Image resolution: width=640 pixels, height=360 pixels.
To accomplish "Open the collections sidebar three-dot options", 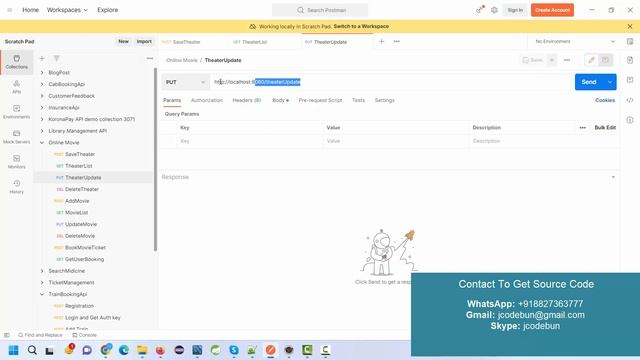I will pyautogui.click(x=150, y=58).
